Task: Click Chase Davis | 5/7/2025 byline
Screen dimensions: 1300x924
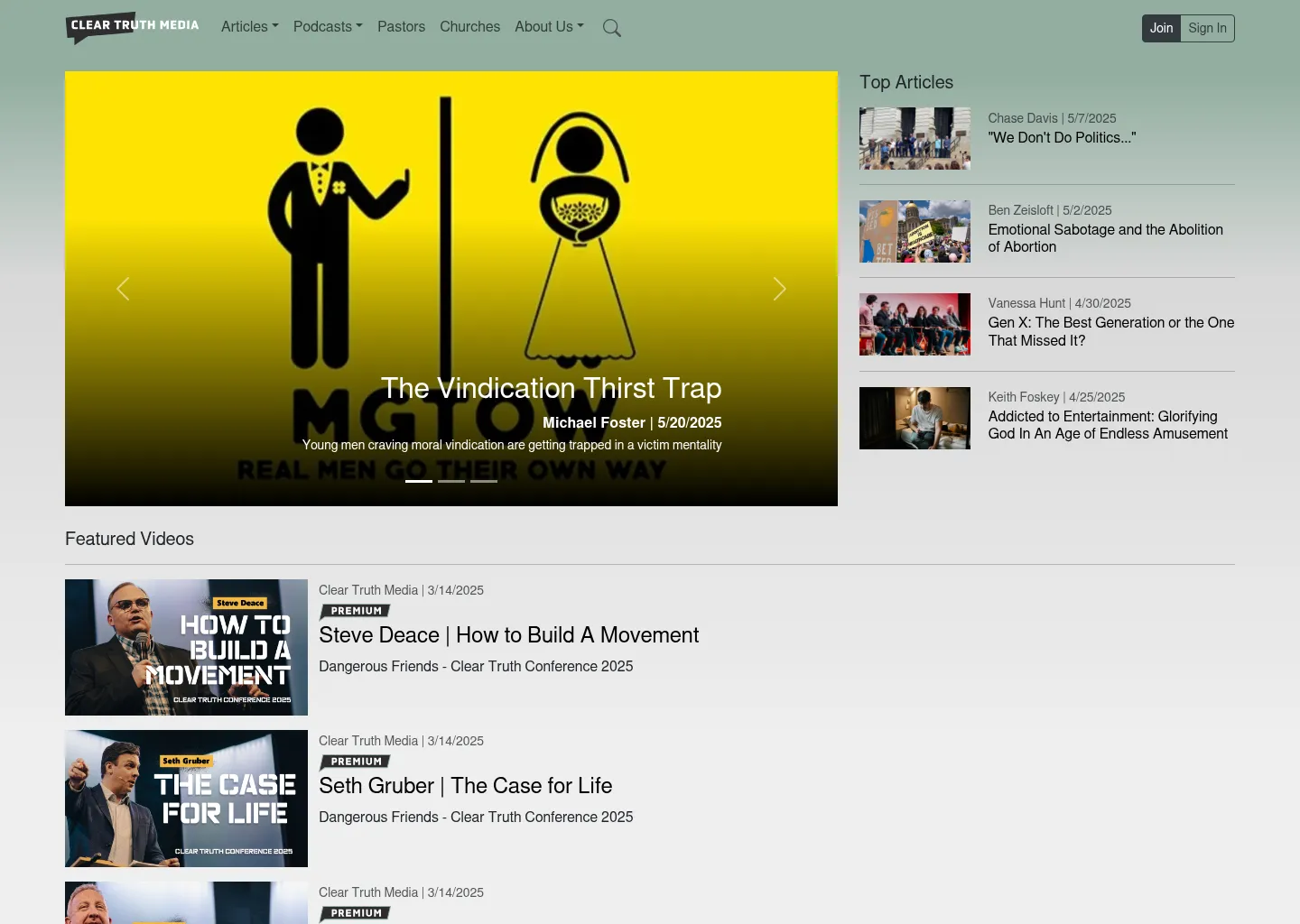Action: tap(1052, 118)
